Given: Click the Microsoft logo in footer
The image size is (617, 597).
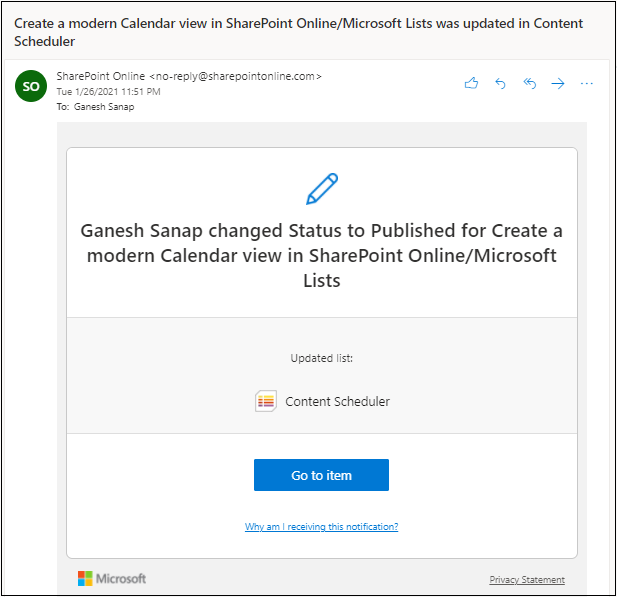Looking at the screenshot, I should (112, 579).
